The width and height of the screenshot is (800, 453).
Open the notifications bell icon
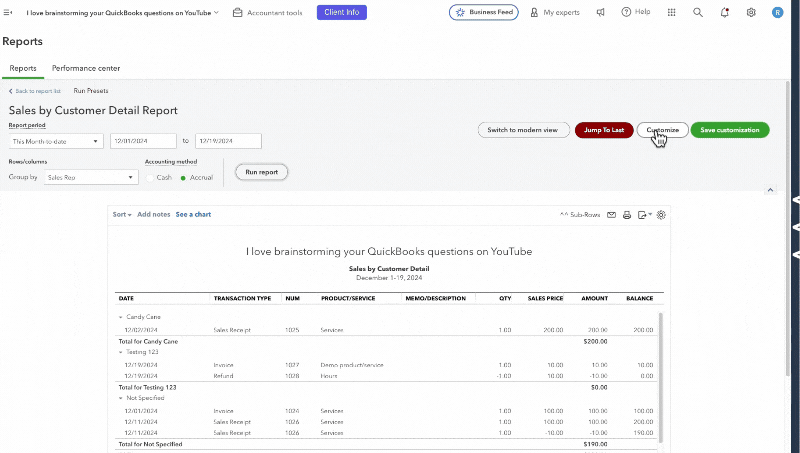[724, 12]
